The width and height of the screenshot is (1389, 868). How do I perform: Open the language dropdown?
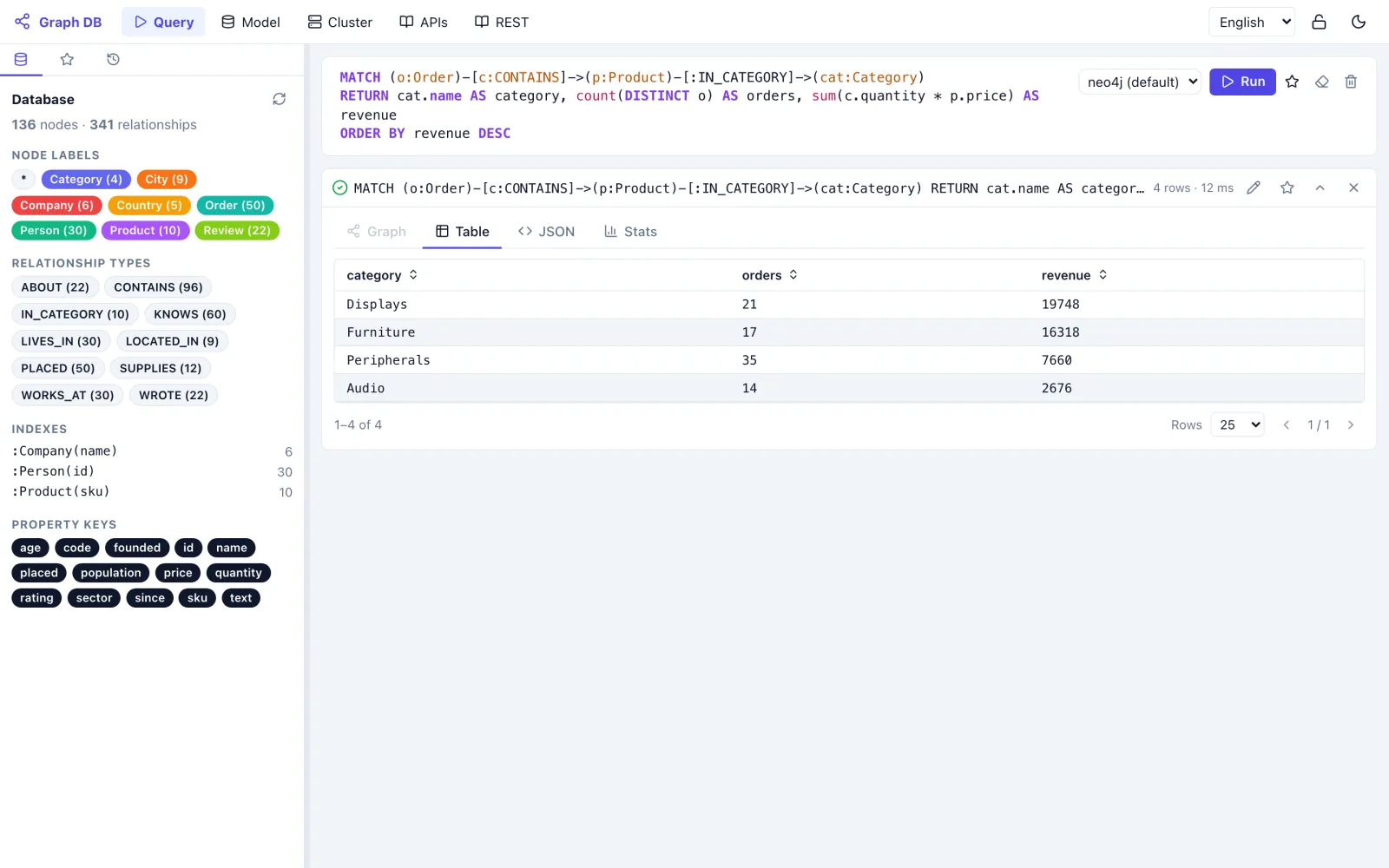tap(1252, 22)
